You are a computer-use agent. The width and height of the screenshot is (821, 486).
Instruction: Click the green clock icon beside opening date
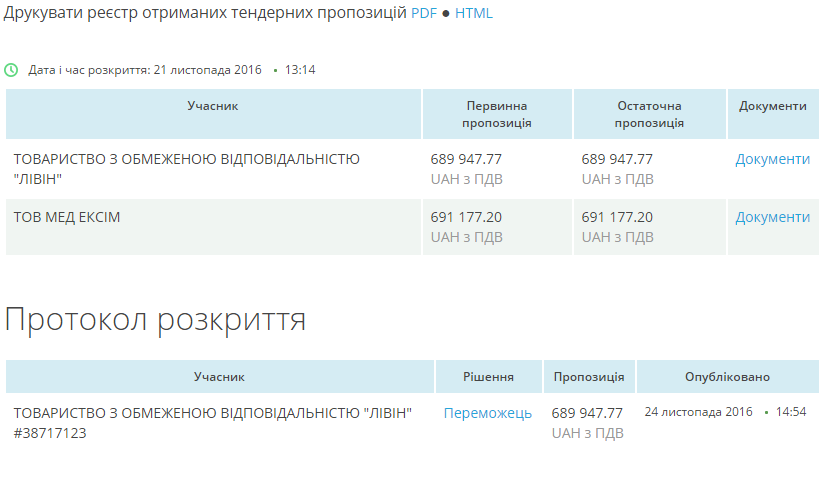[11, 70]
